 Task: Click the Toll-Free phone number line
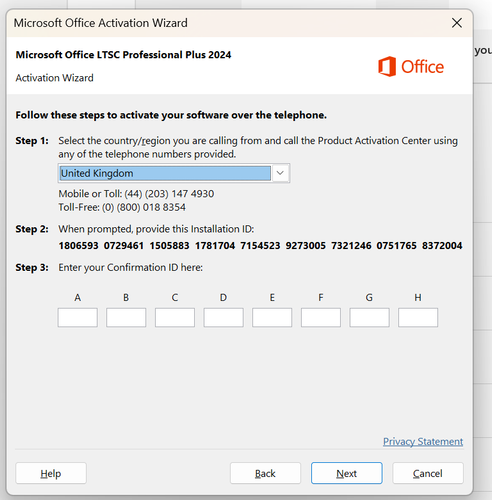[x=122, y=207]
